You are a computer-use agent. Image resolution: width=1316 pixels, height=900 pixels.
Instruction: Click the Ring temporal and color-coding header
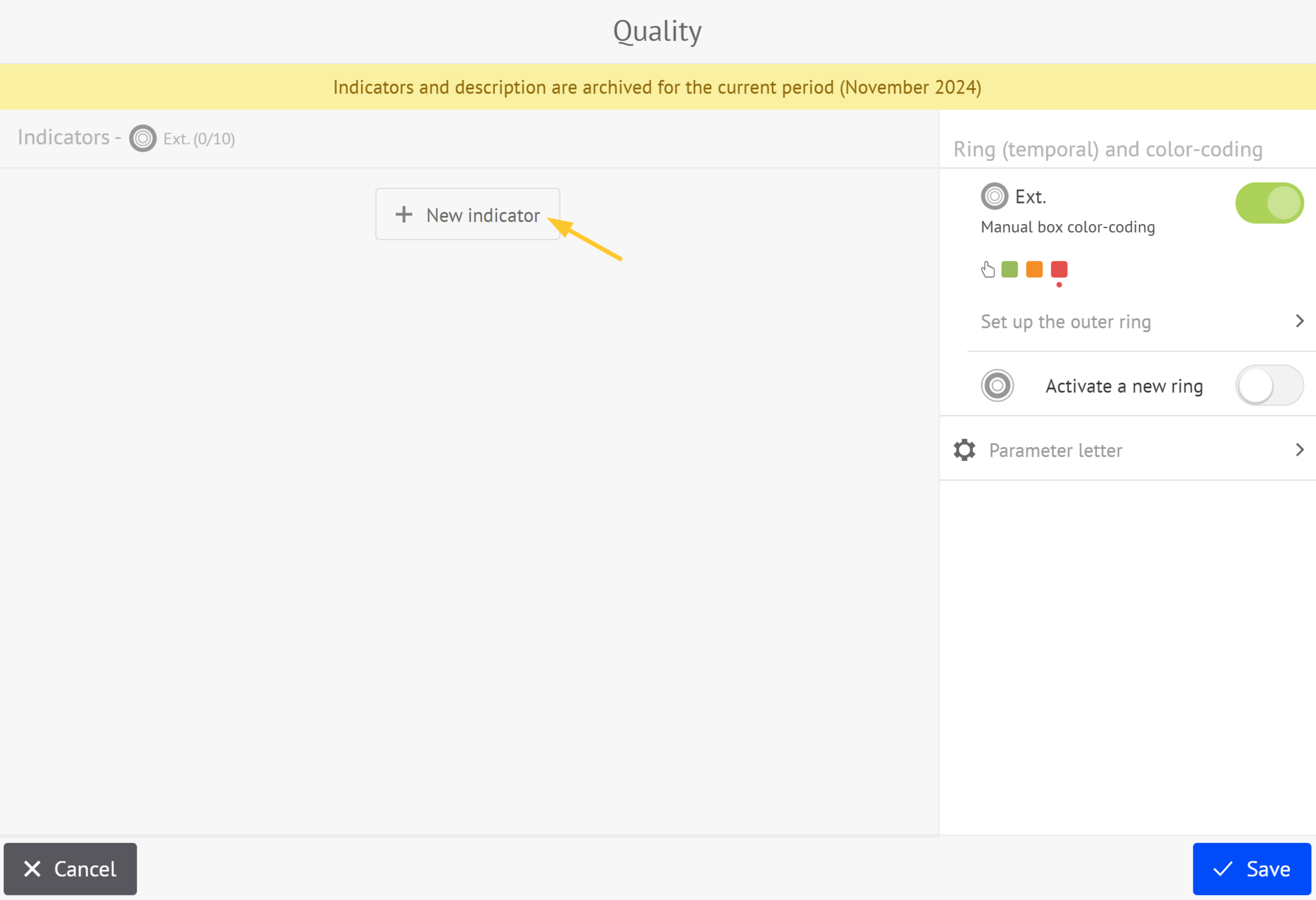[1109, 149]
